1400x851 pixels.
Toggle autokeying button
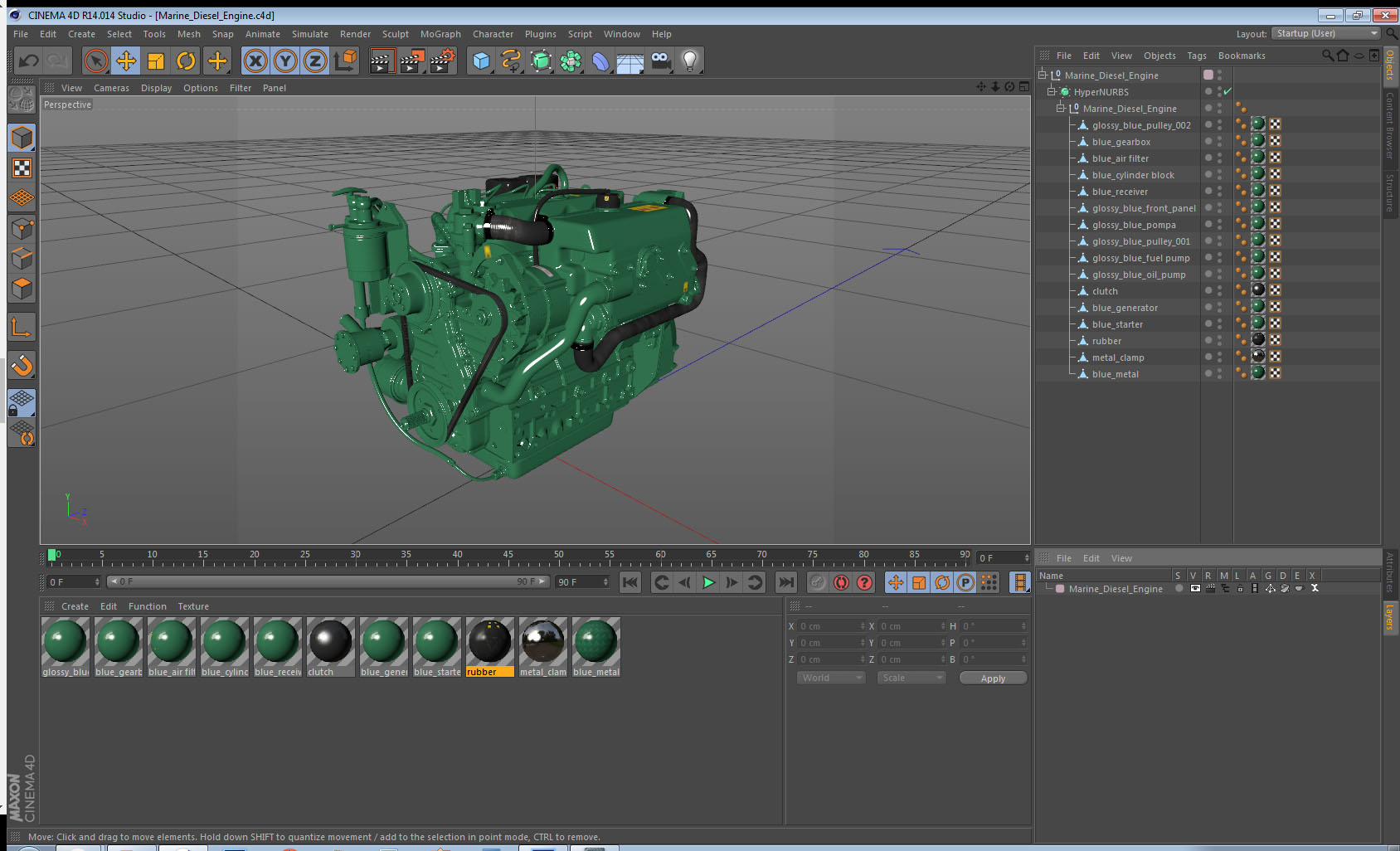point(841,582)
